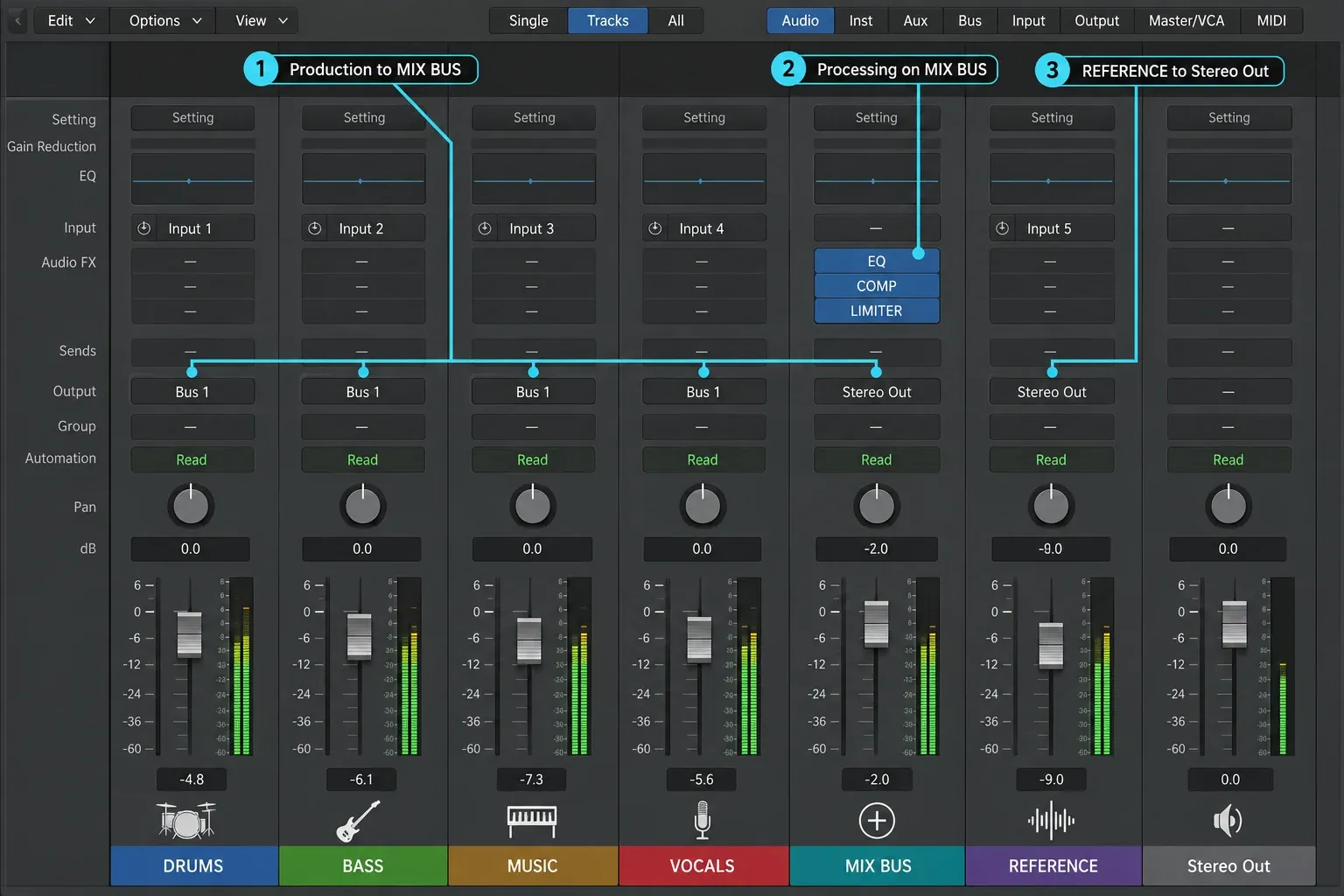Switch mixer to All view
1344x896 pixels.
(x=675, y=20)
